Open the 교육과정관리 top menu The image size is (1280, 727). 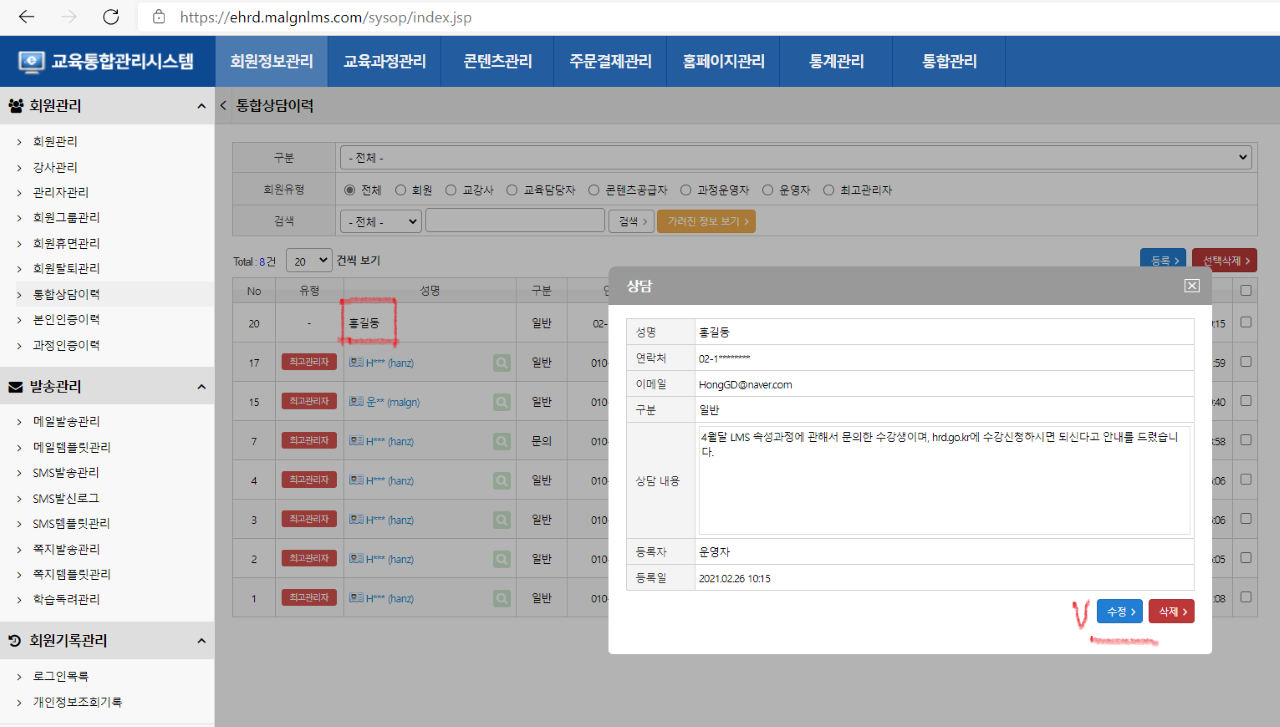pyautogui.click(x=384, y=62)
